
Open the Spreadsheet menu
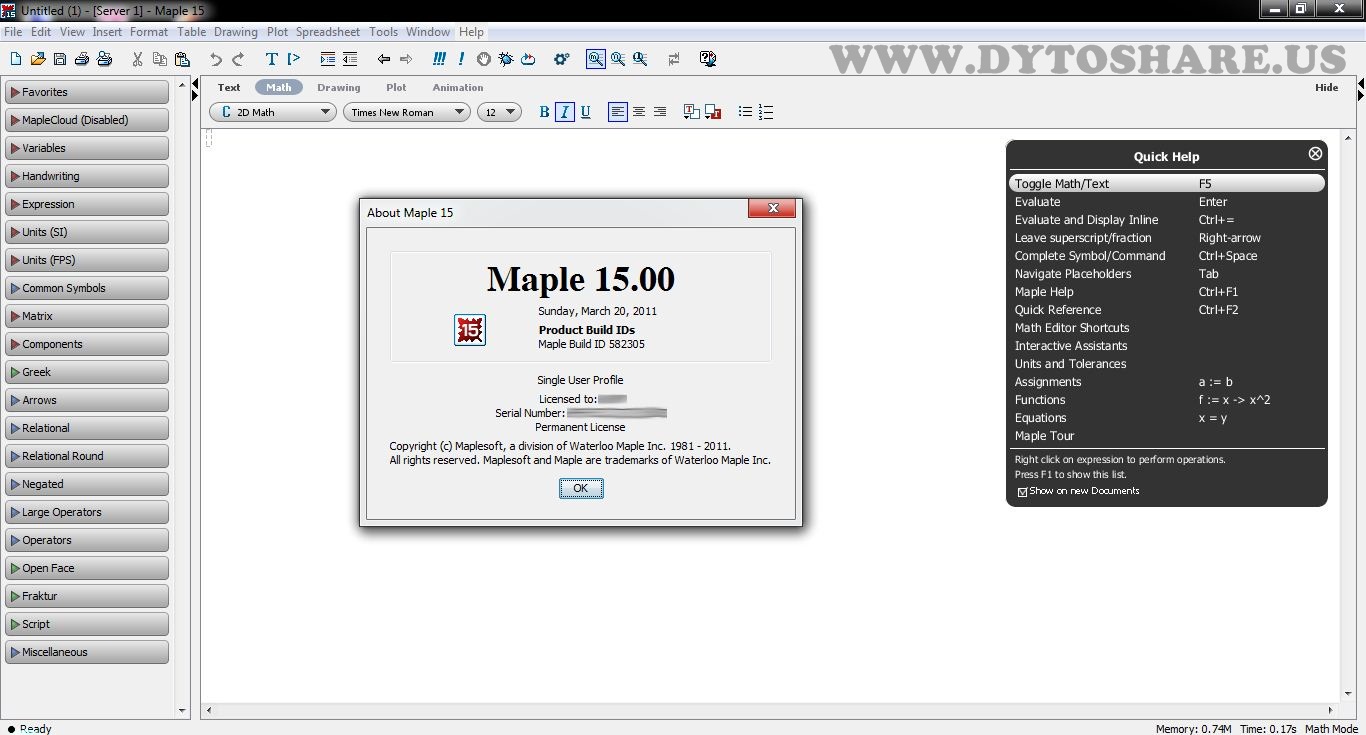(328, 32)
